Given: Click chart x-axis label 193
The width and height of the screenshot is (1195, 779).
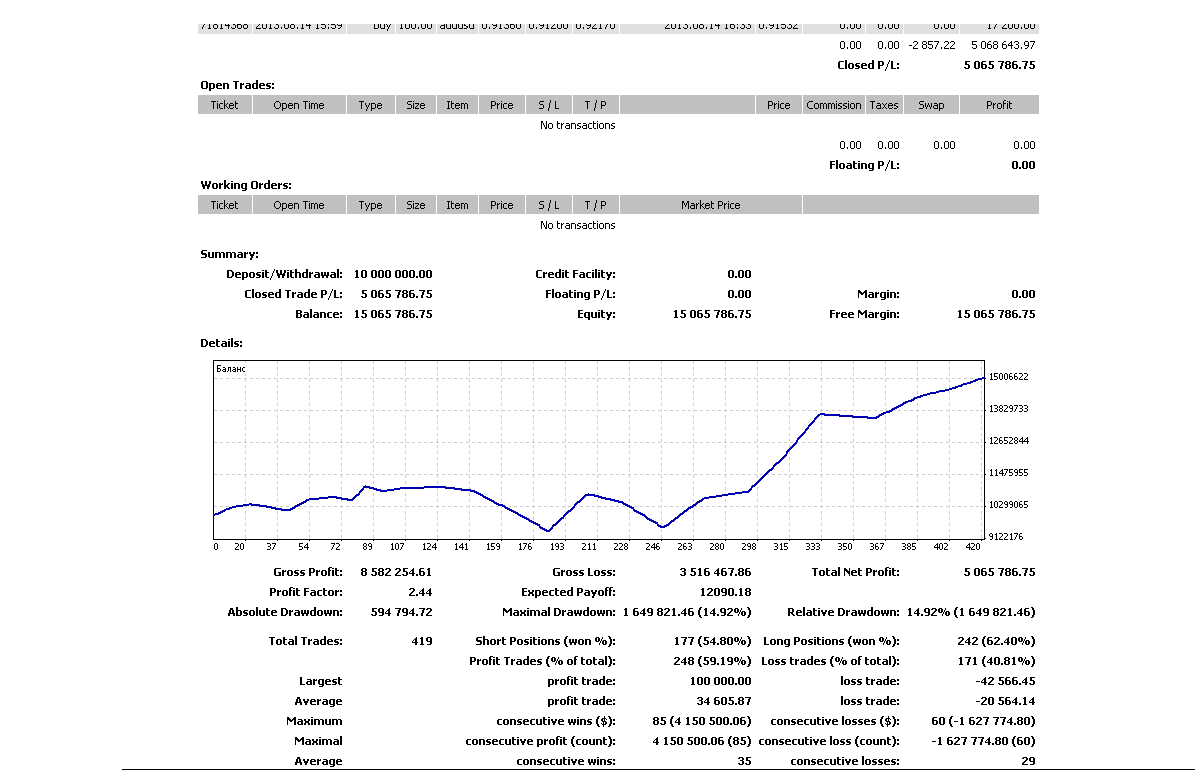Looking at the screenshot, I should point(557,547).
